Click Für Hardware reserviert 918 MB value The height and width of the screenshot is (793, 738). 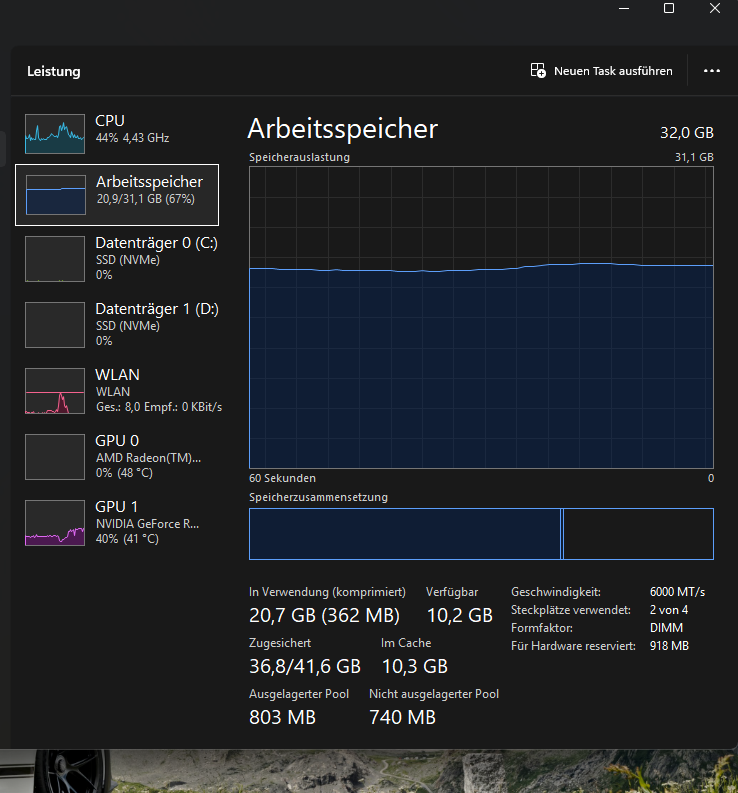point(669,646)
